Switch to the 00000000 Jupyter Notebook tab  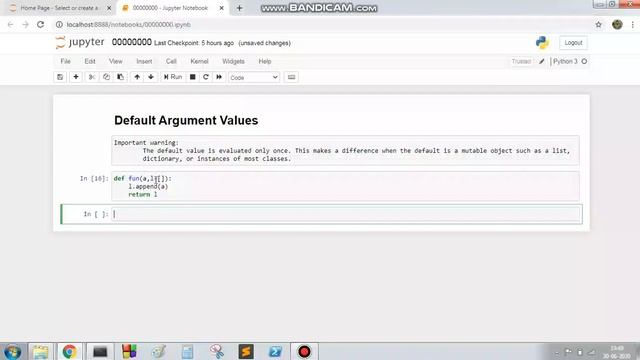[x=170, y=8]
